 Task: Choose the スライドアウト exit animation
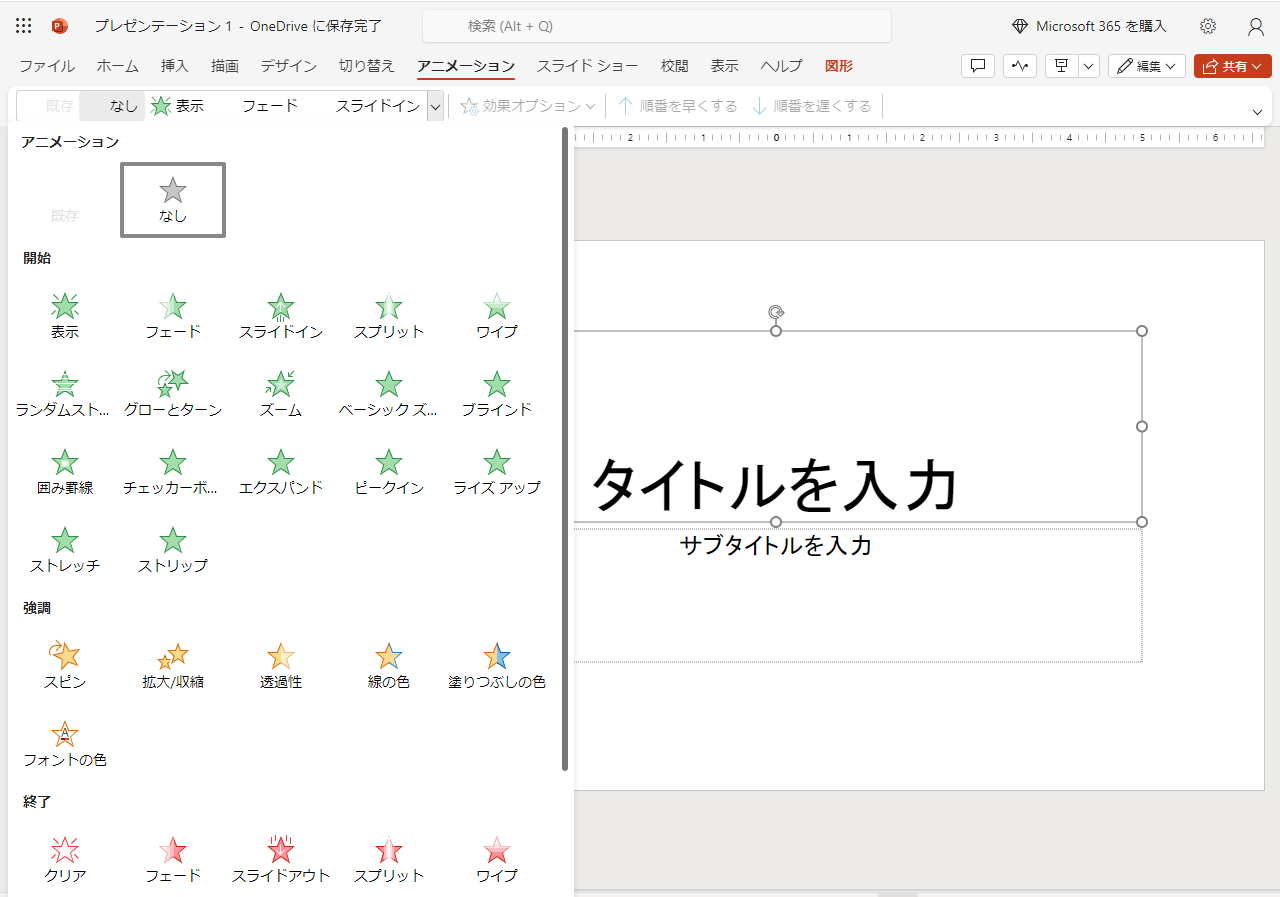click(281, 859)
